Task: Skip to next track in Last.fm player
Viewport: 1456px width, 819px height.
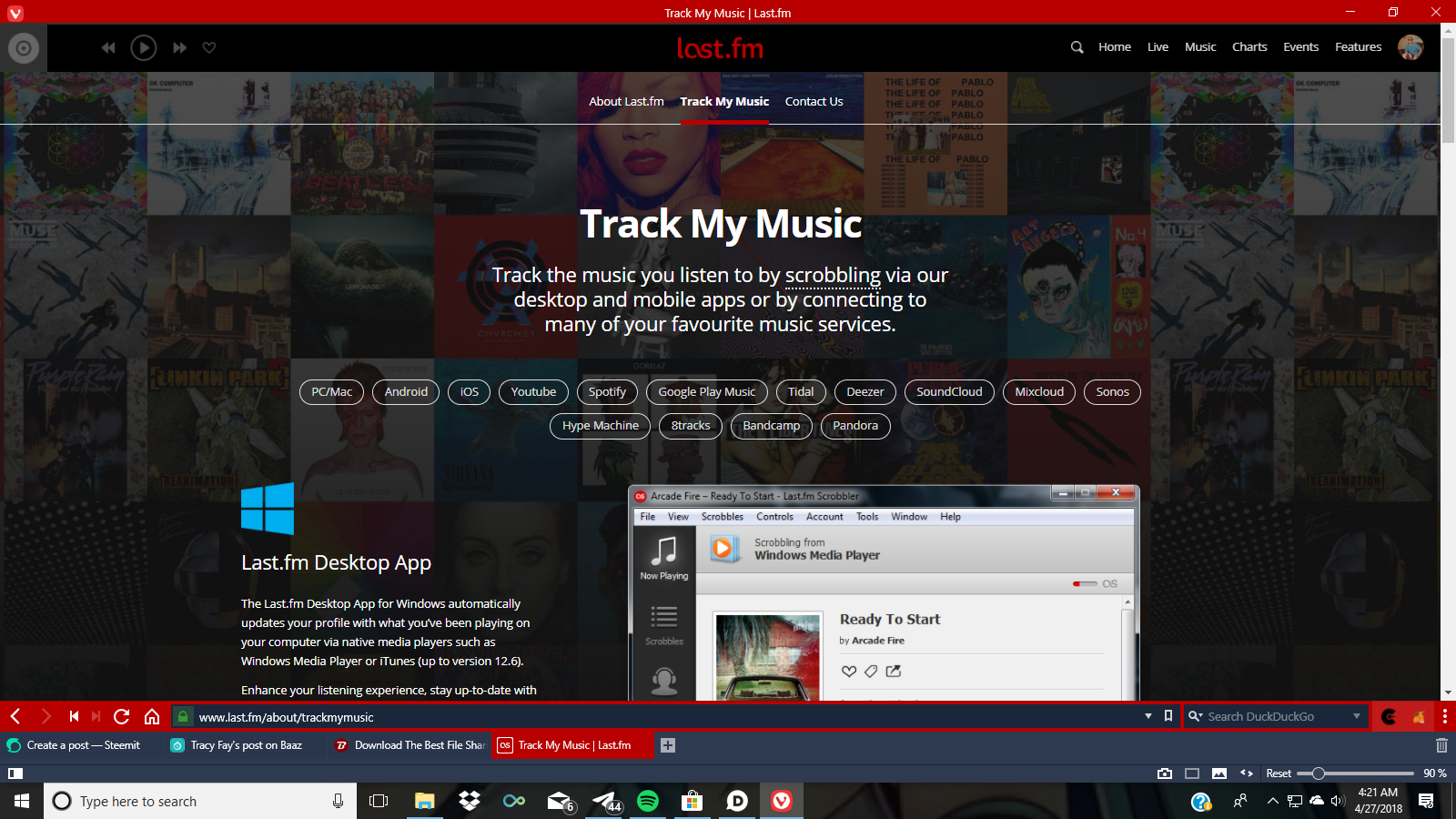Action: [179, 47]
